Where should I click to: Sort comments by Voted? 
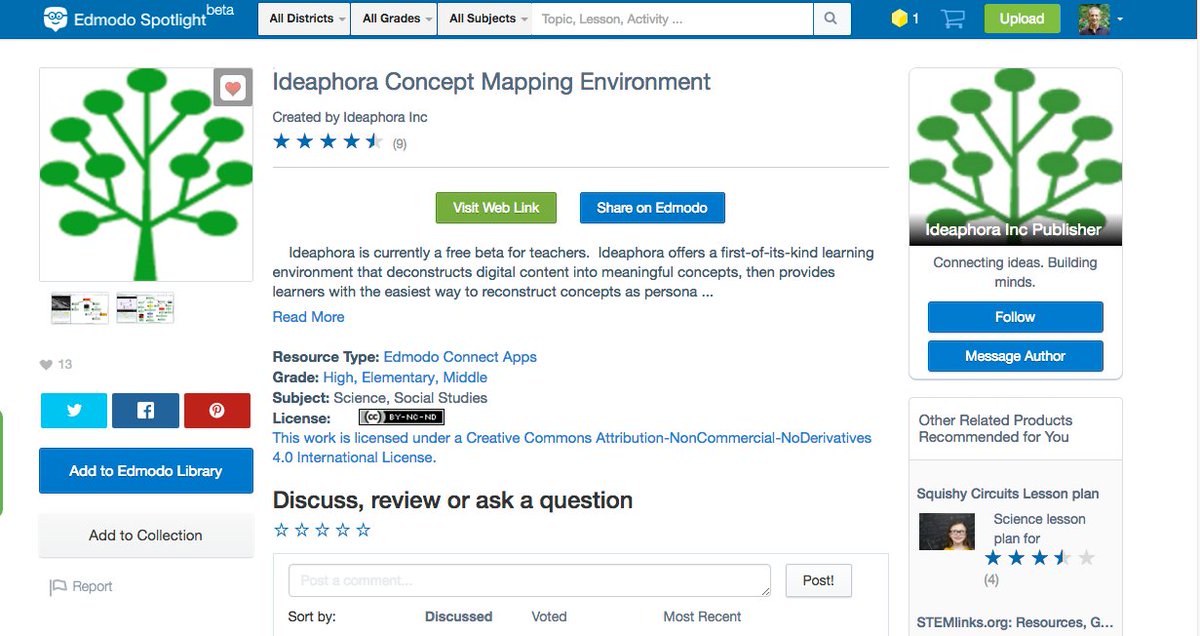point(549,617)
